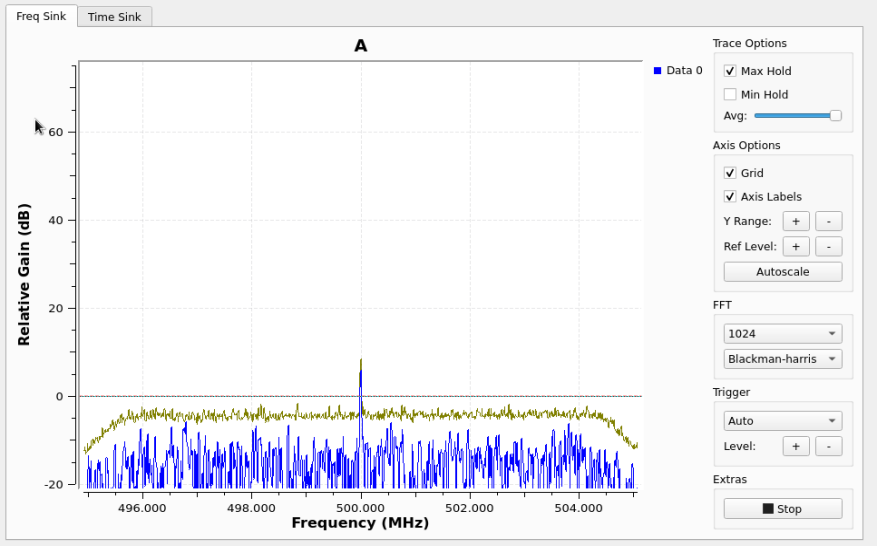
Task: Click the 504.000 frequency axis label
Action: tap(579, 508)
